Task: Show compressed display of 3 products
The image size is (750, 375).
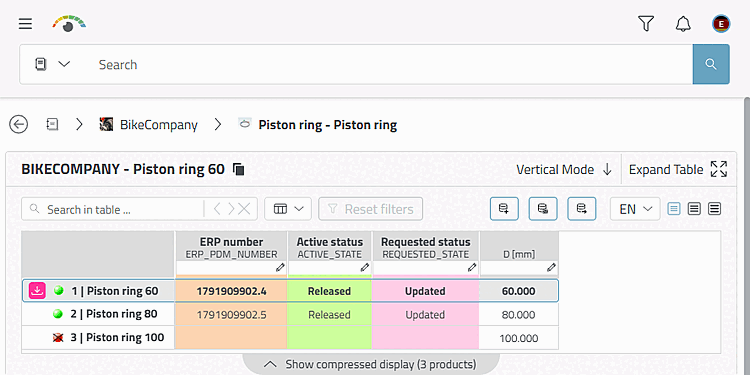Action: click(x=371, y=364)
